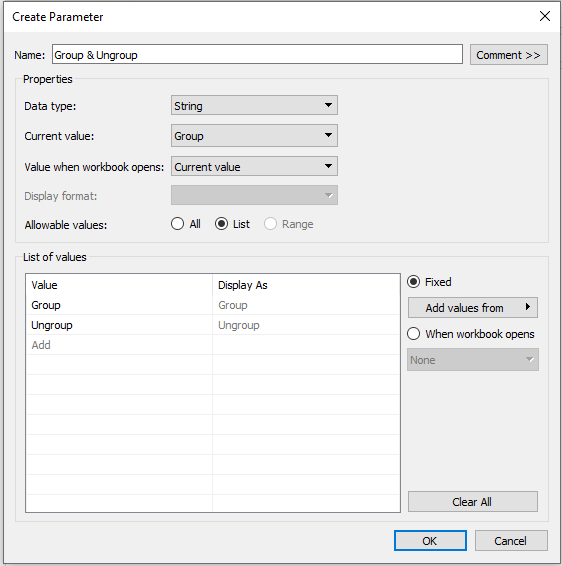
Task: Select the Ungroup value cell
Action: pyautogui.click(x=119, y=325)
